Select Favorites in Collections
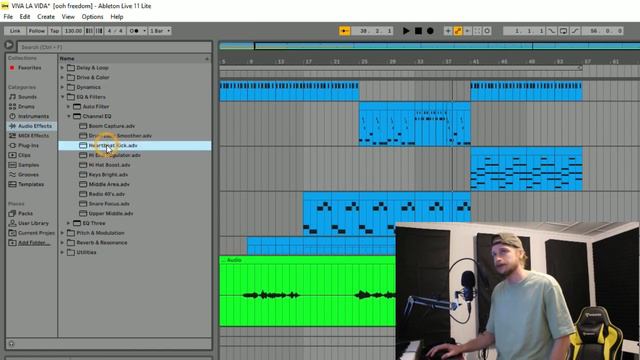Image resolution: width=640 pixels, height=360 pixels. tap(29, 68)
